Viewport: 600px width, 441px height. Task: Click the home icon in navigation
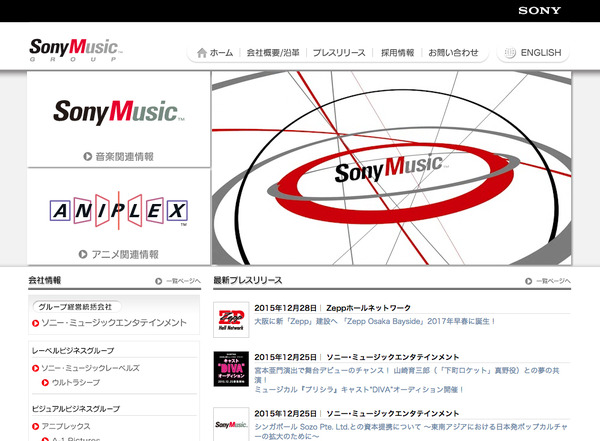[x=202, y=53]
